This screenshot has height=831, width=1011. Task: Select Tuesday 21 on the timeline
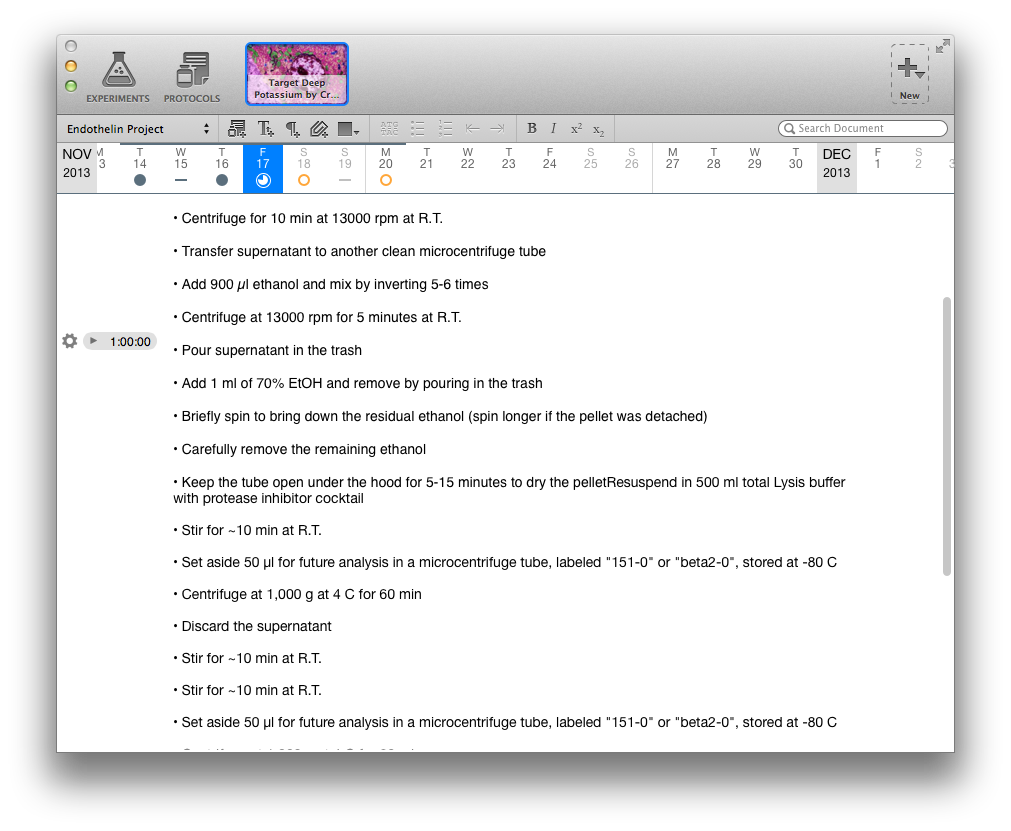click(x=426, y=159)
